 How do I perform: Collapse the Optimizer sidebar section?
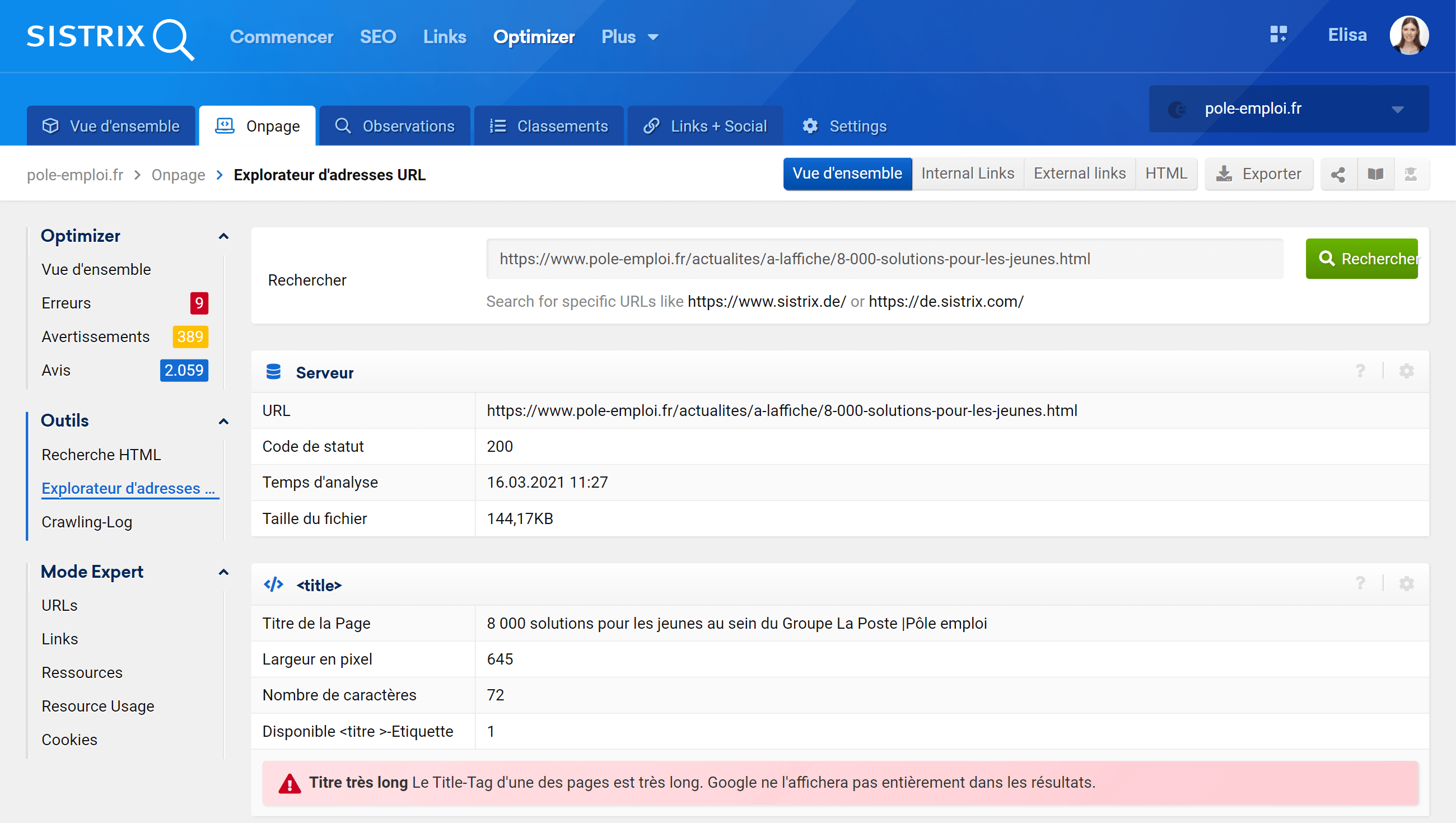(x=223, y=236)
